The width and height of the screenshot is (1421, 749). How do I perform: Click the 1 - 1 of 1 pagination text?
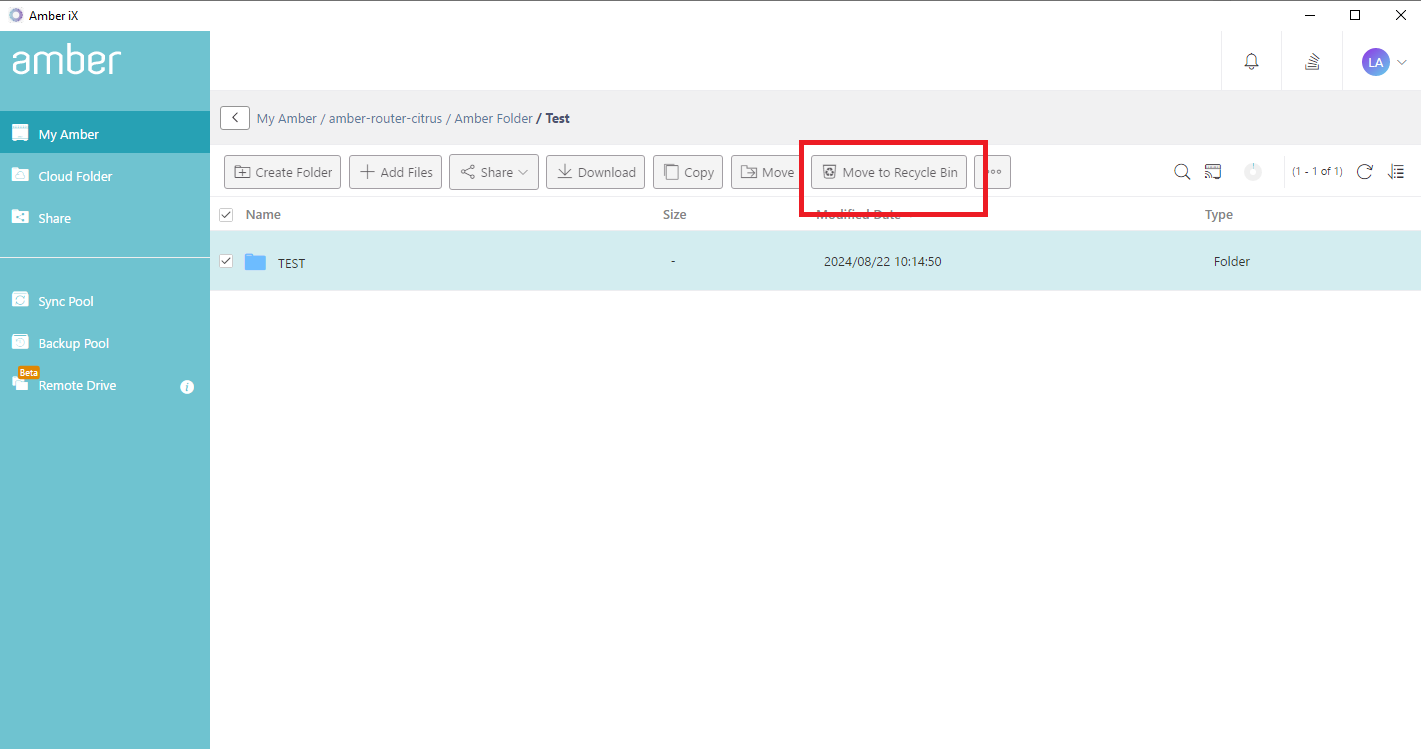(1317, 172)
